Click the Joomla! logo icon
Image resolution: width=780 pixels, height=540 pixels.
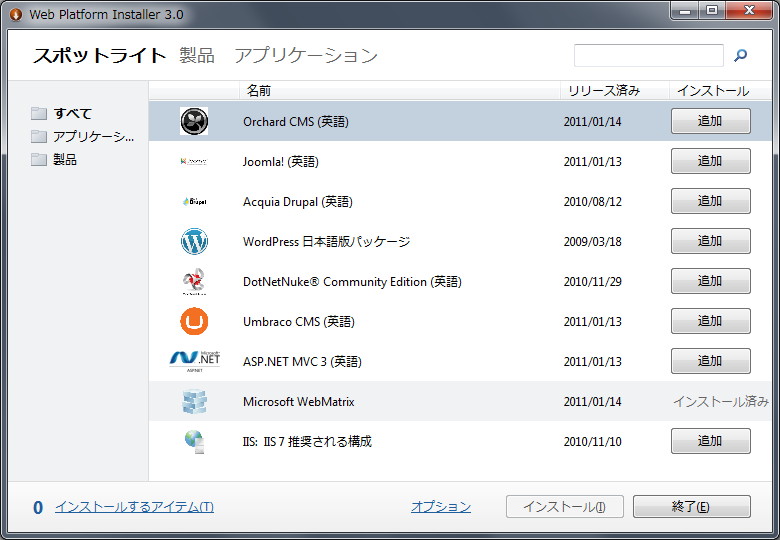point(194,161)
